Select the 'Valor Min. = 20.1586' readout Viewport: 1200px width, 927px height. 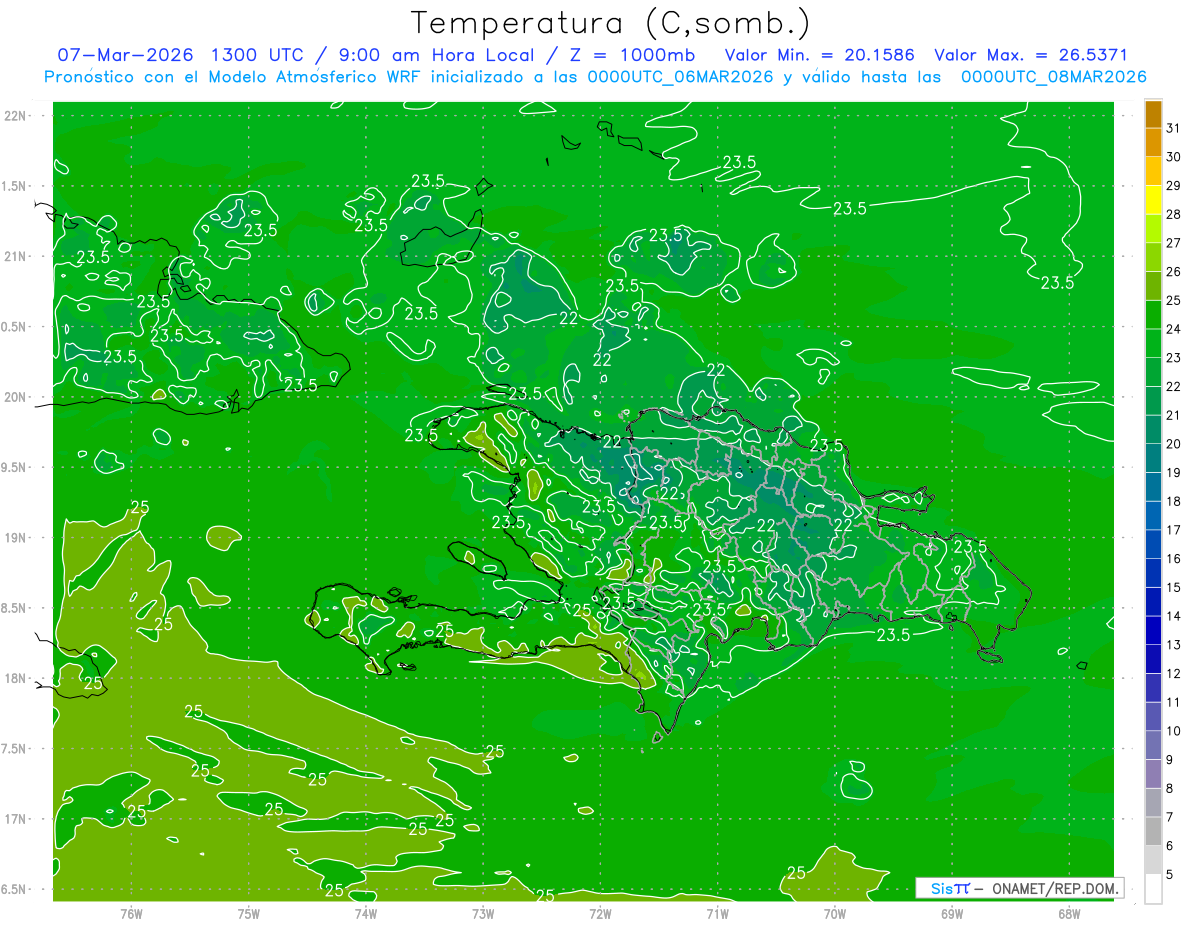(820, 55)
